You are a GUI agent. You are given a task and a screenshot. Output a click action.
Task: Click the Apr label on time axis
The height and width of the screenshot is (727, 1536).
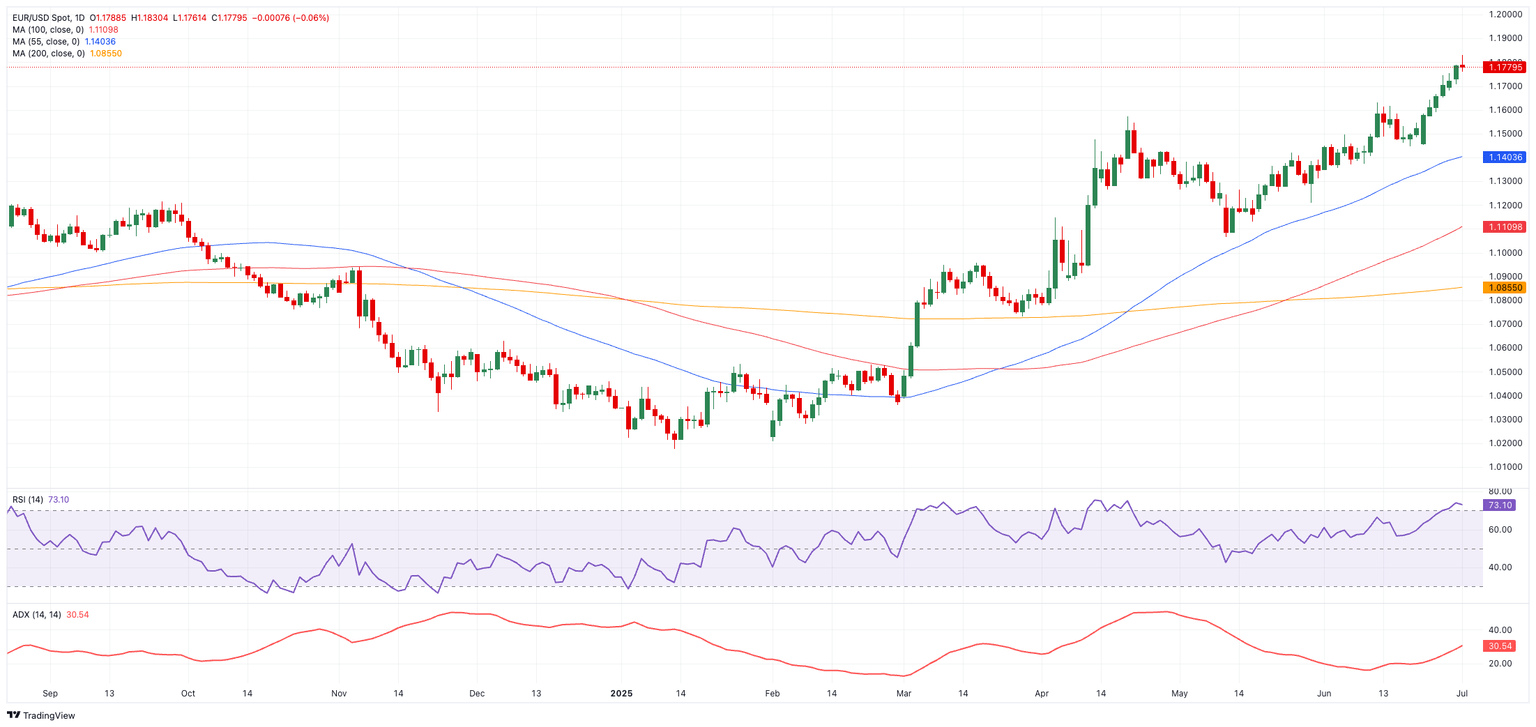pyautogui.click(x=1041, y=692)
